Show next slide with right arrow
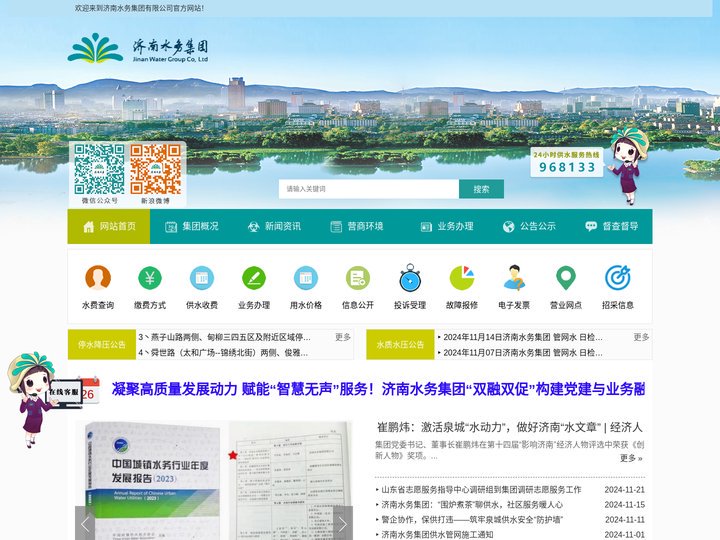The image size is (720, 540). tap(343, 523)
